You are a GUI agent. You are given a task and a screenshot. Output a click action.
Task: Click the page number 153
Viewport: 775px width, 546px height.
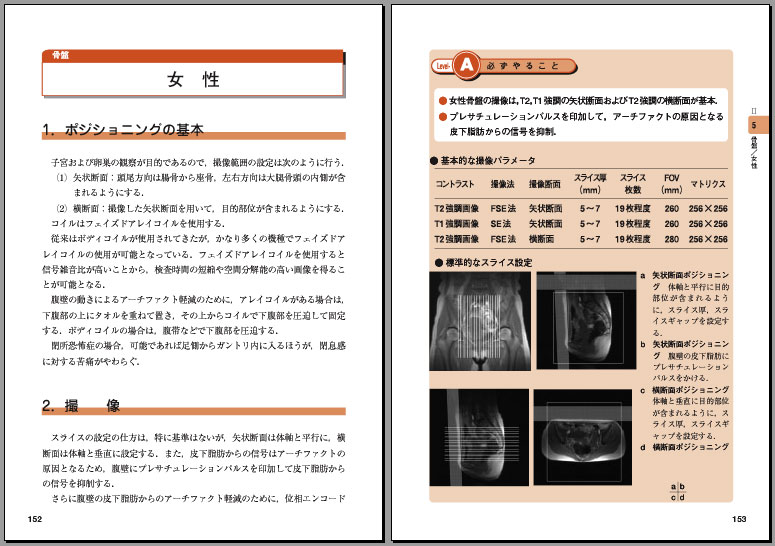pos(739,519)
